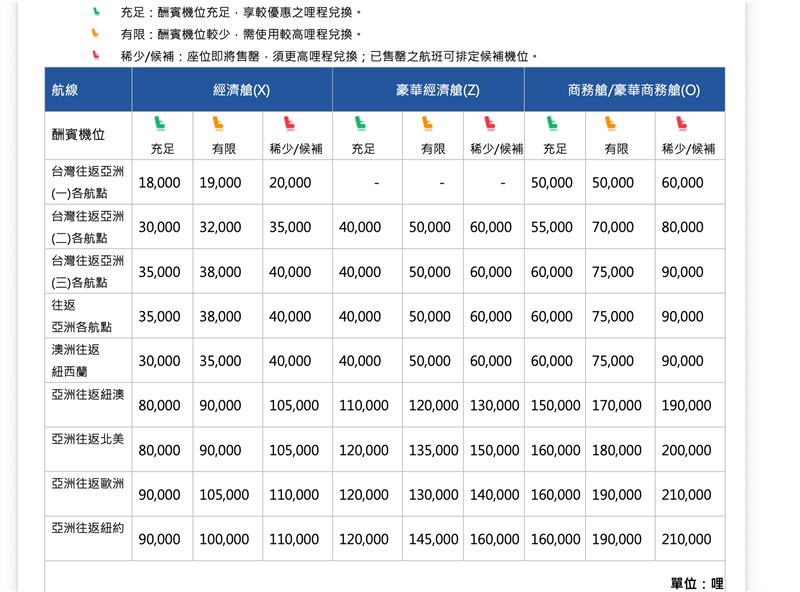The width and height of the screenshot is (800, 592).
Task: Select the 豪華經濟艙(Z) column header
Action: coord(429,90)
